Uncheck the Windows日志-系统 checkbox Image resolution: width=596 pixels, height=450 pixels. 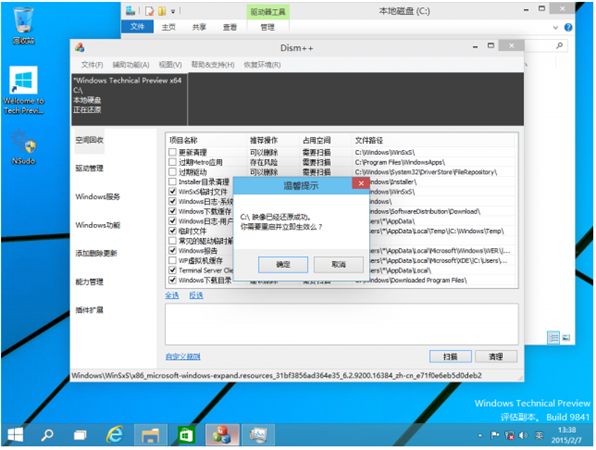pos(172,201)
